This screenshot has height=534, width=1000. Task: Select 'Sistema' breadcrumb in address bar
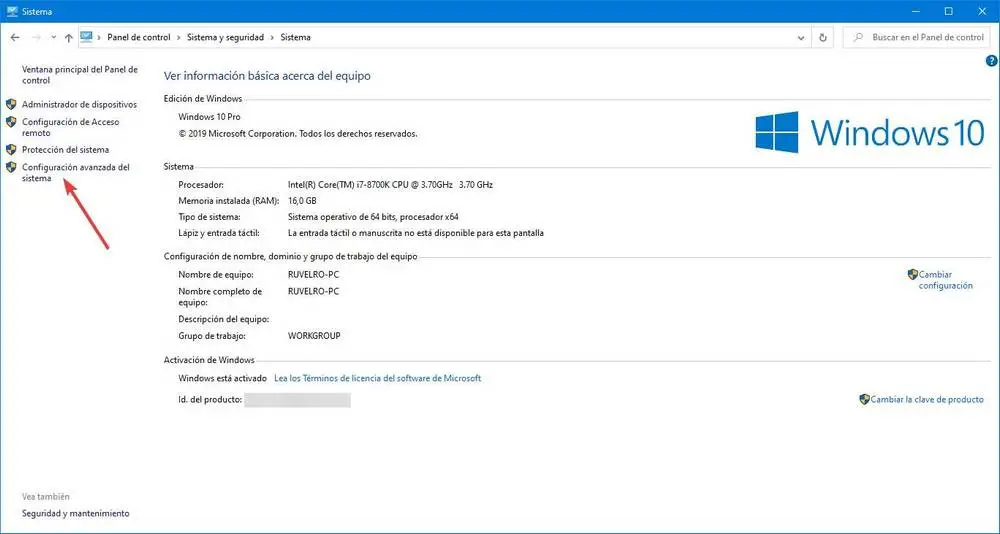(295, 38)
